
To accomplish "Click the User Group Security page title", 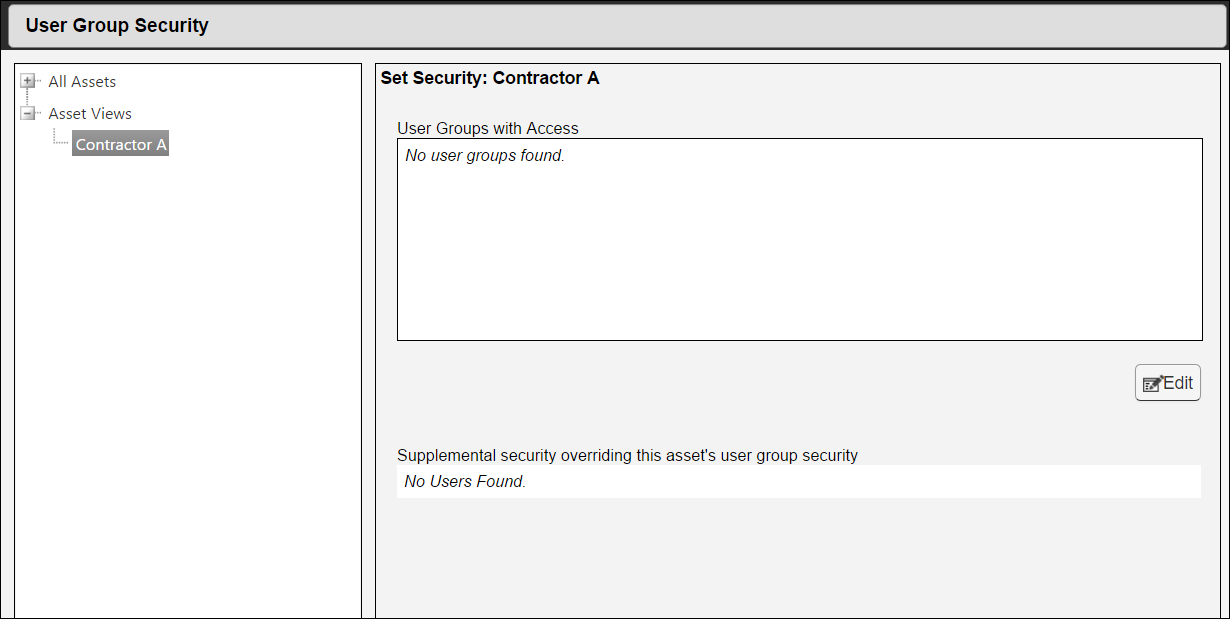I will (117, 25).
